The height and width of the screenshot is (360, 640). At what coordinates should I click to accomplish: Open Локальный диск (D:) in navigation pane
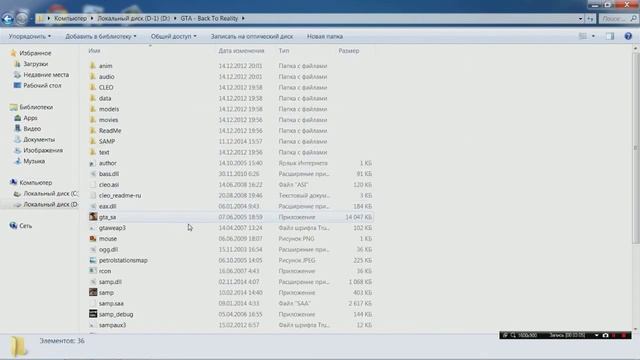click(x=50, y=204)
